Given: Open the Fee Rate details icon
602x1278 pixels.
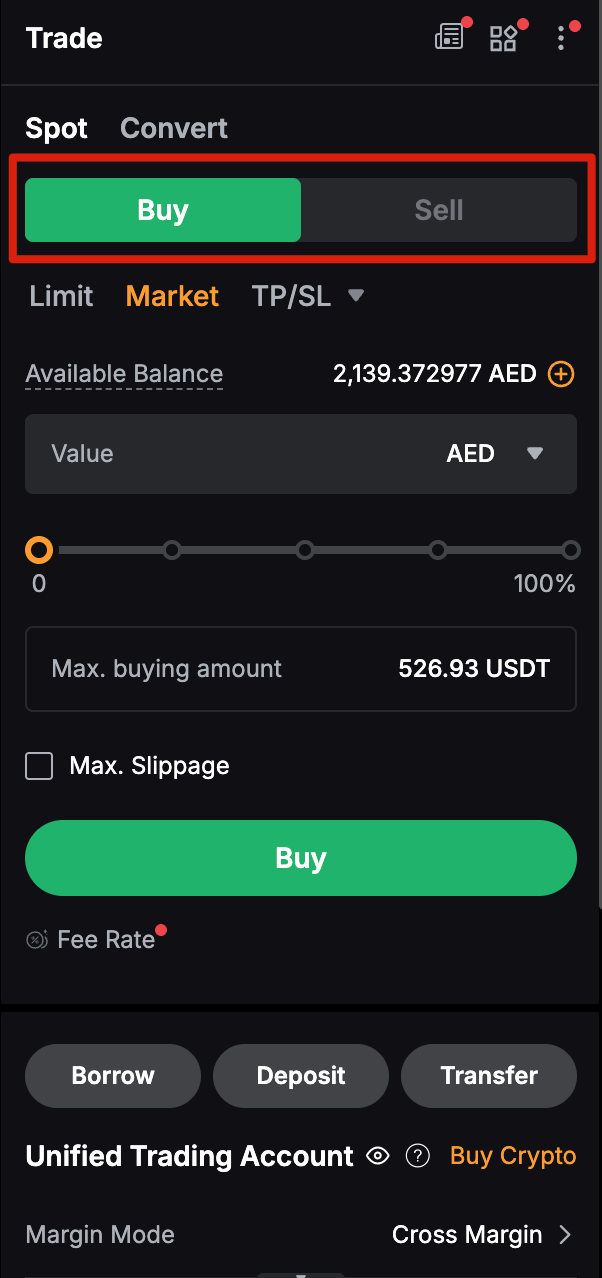Looking at the screenshot, I should pos(36,939).
